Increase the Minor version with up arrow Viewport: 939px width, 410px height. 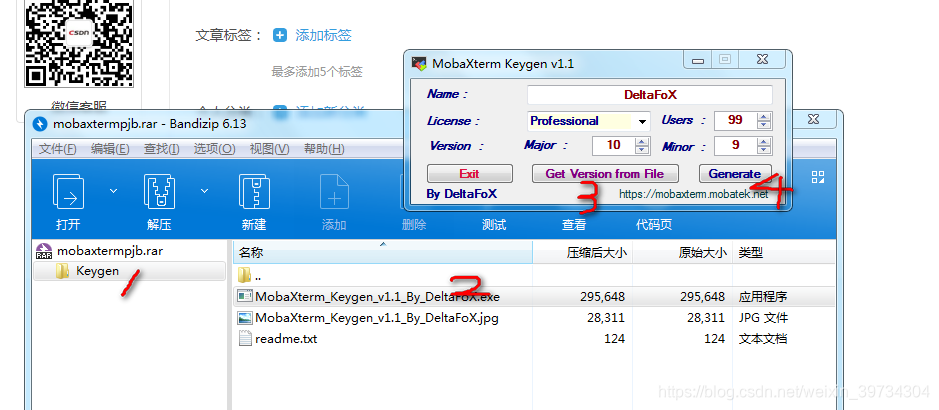tap(764, 141)
